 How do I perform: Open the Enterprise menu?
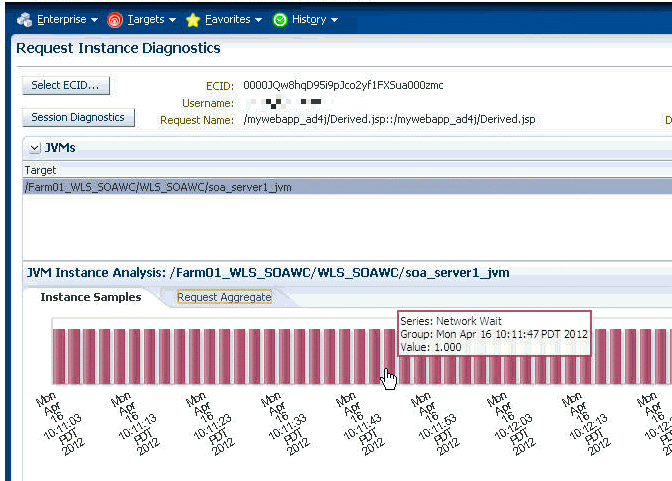click(62, 20)
